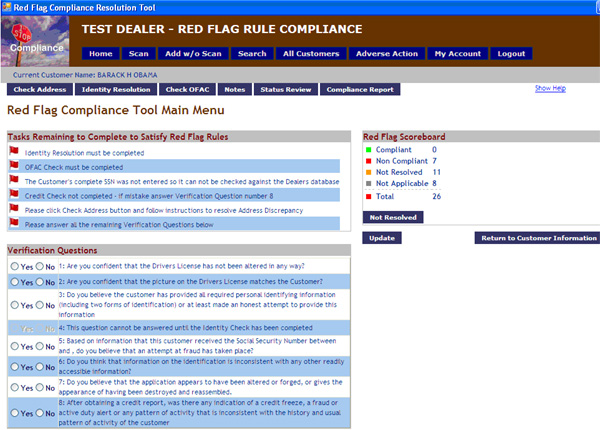Click gray Not Applicable color square
Viewport: 600px width, 430px height.
tap(368, 183)
